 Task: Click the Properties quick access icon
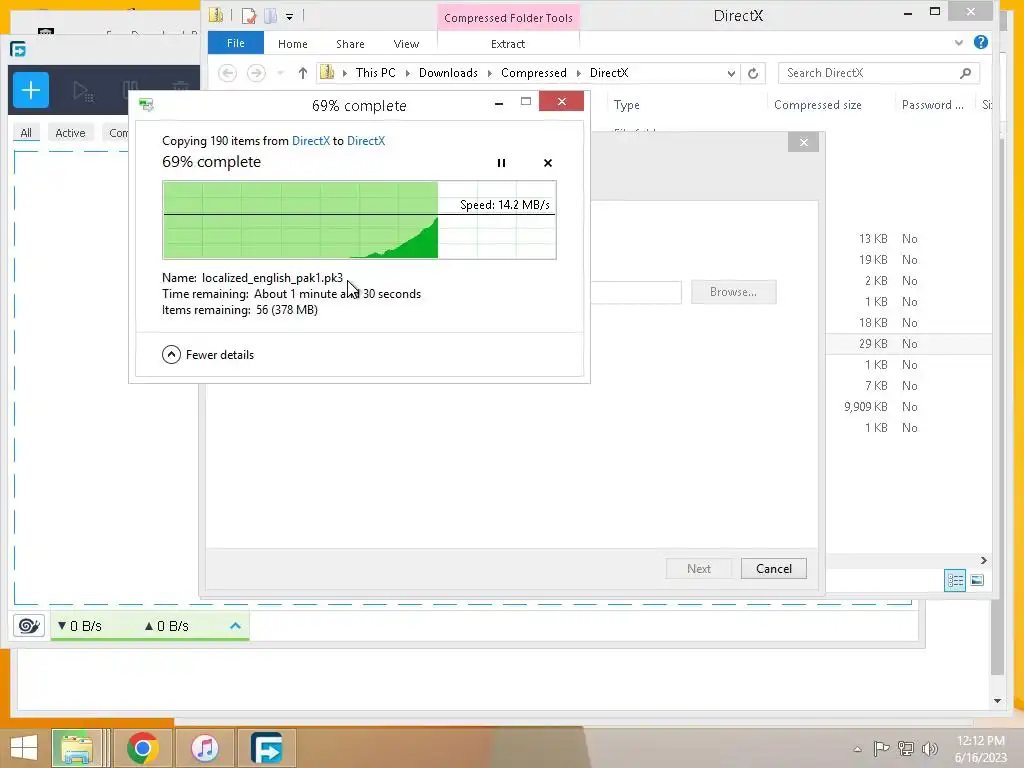click(x=248, y=16)
